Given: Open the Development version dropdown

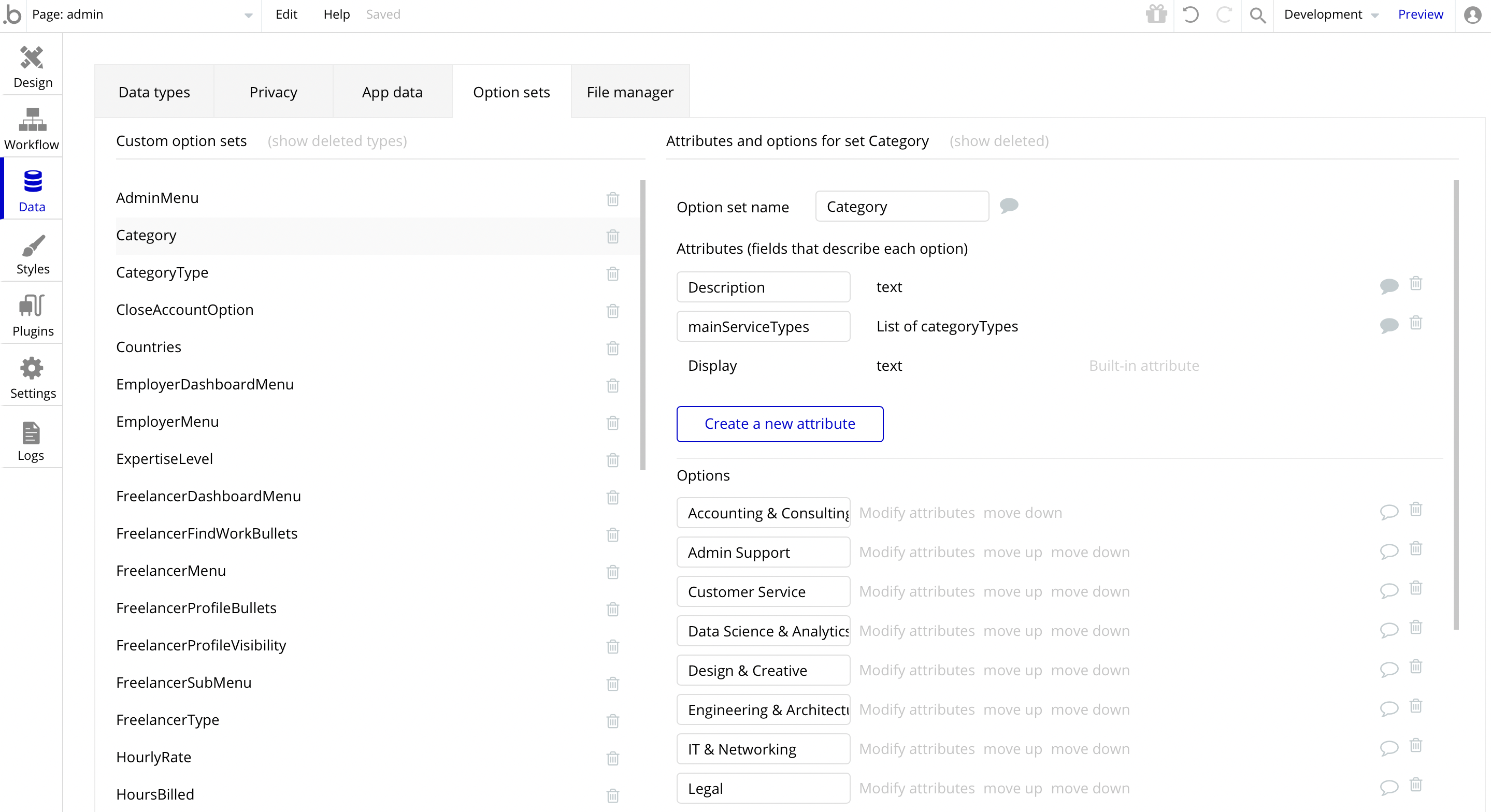Looking at the screenshot, I should pyautogui.click(x=1330, y=15).
